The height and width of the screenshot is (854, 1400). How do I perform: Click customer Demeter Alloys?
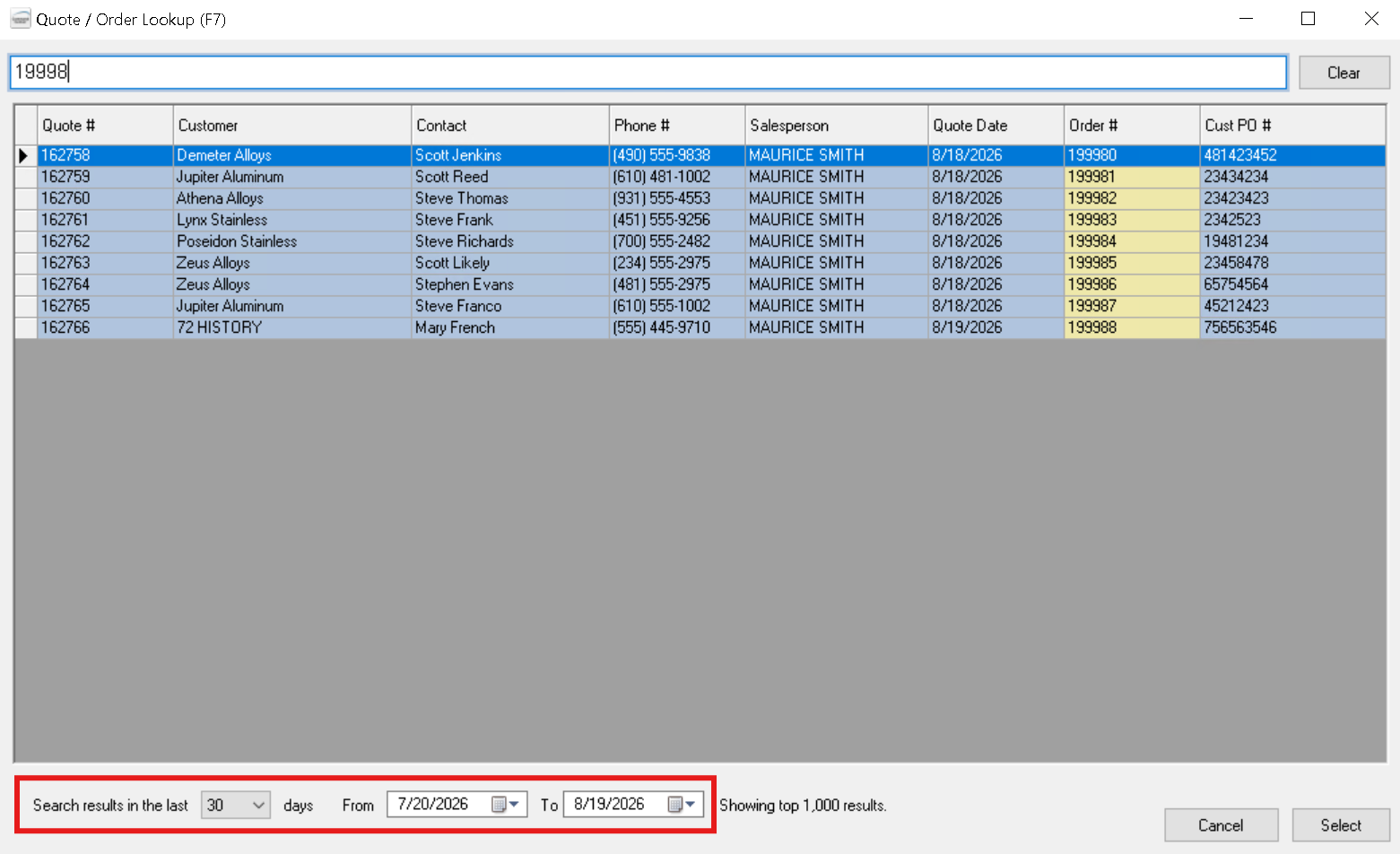tap(292, 155)
